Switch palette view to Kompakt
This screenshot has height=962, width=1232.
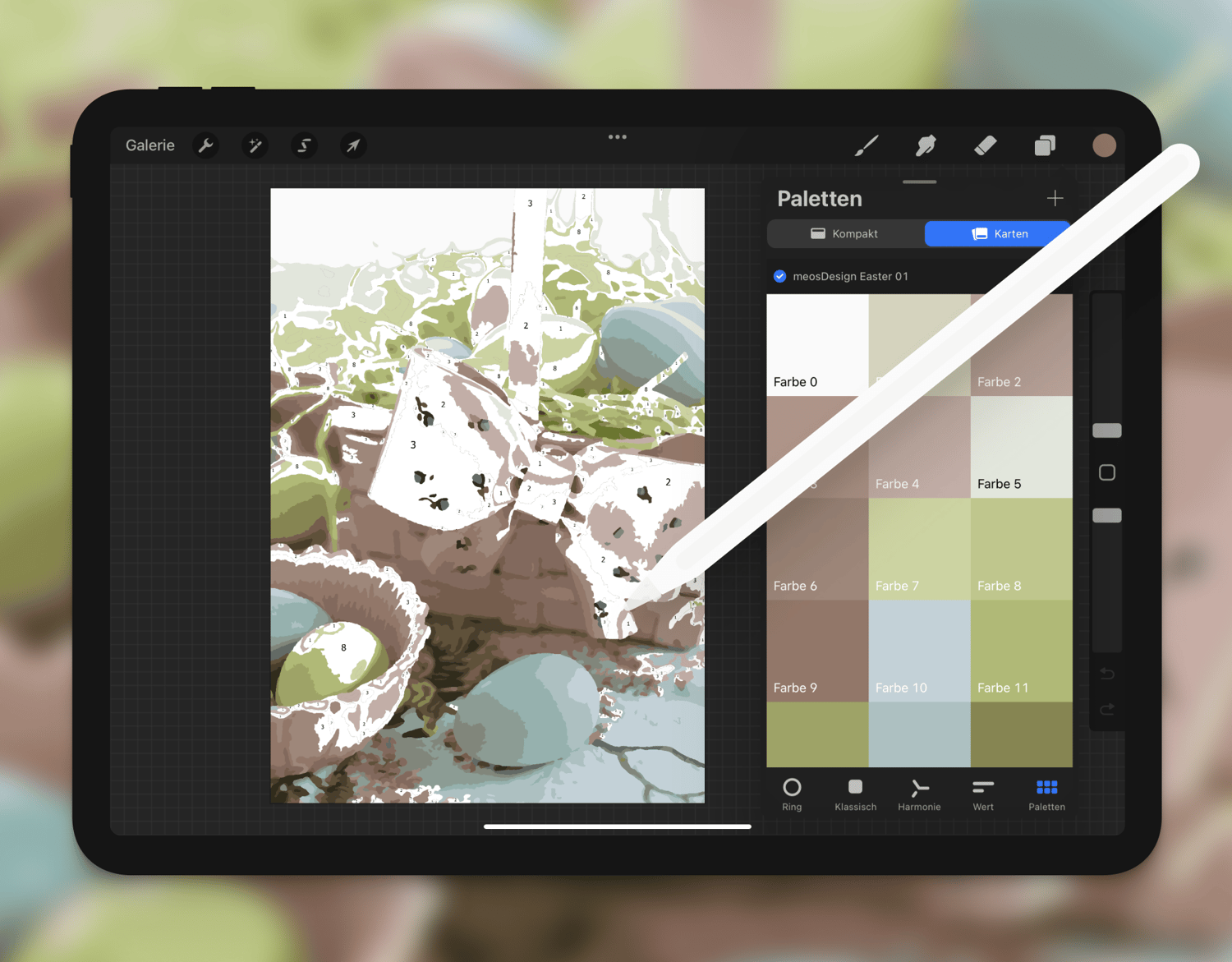(845, 233)
